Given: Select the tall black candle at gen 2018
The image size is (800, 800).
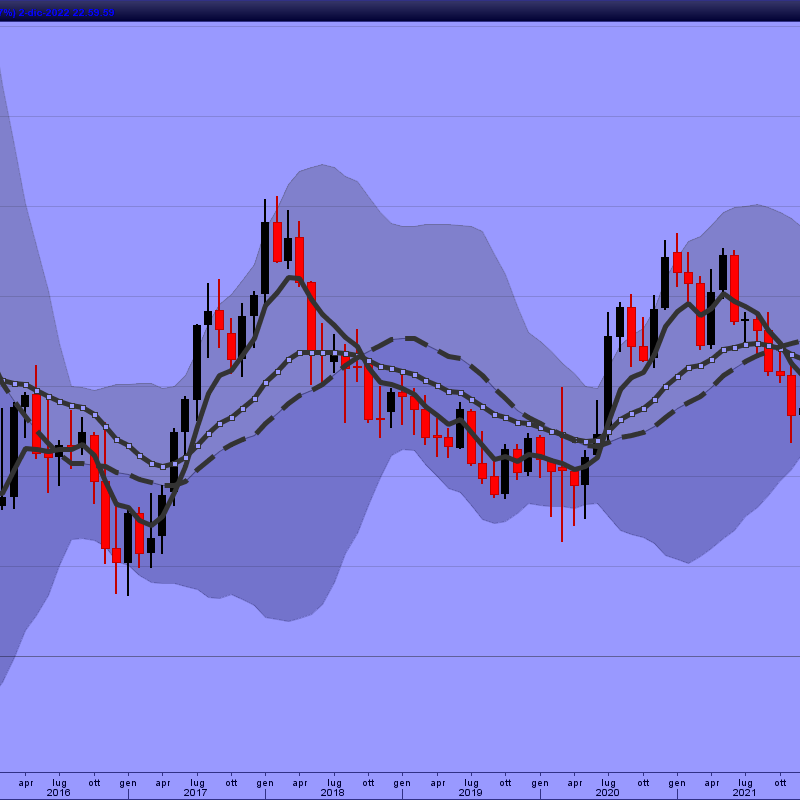Looking at the screenshot, I should pos(265,257).
